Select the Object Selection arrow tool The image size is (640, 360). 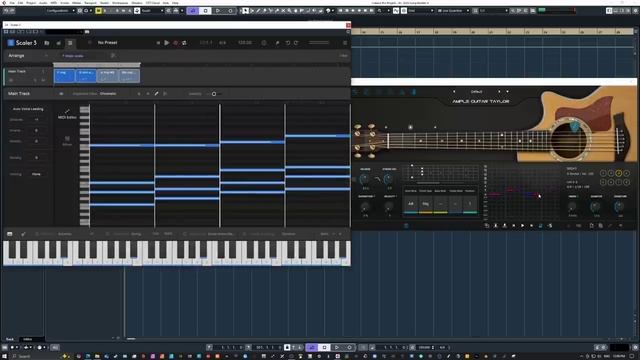[245, 11]
